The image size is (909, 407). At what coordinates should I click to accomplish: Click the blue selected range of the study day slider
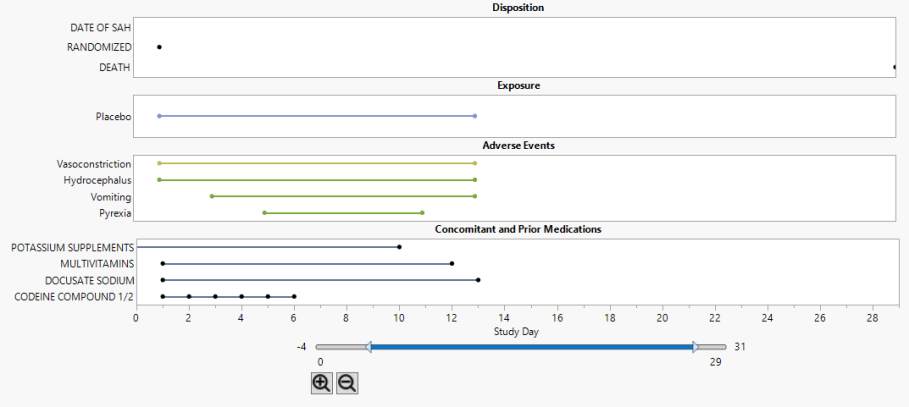(x=532, y=347)
